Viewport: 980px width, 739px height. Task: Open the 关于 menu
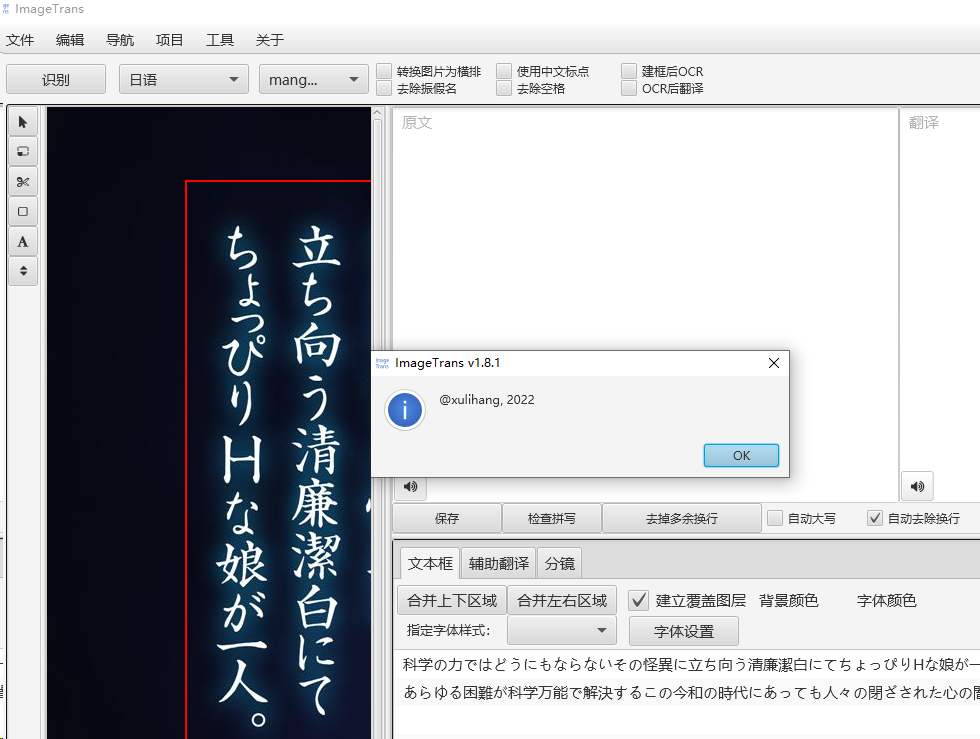[270, 40]
